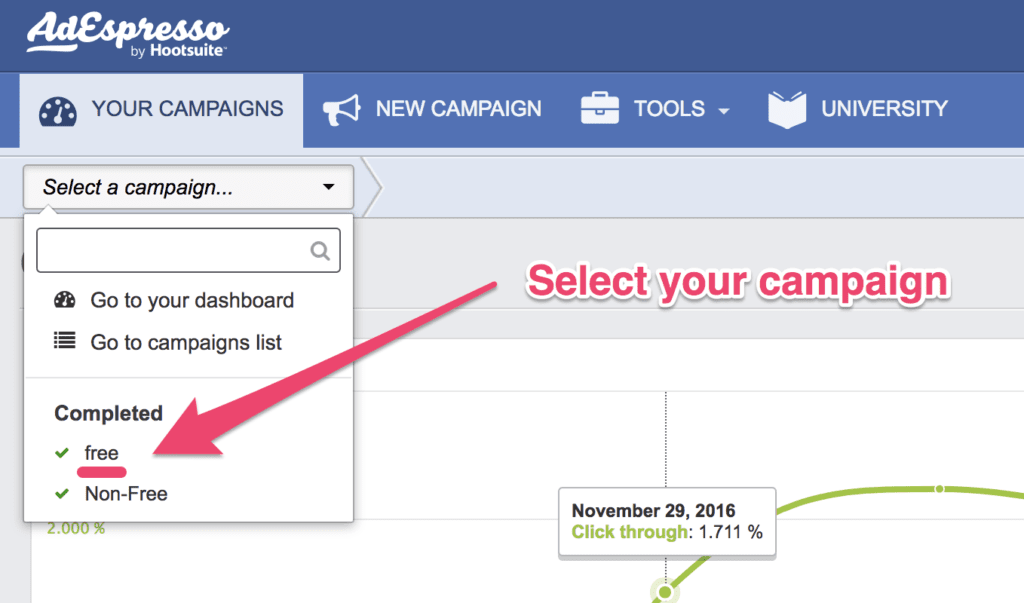
Task: Click the megaphone icon for New Campaign
Action: coord(340,110)
